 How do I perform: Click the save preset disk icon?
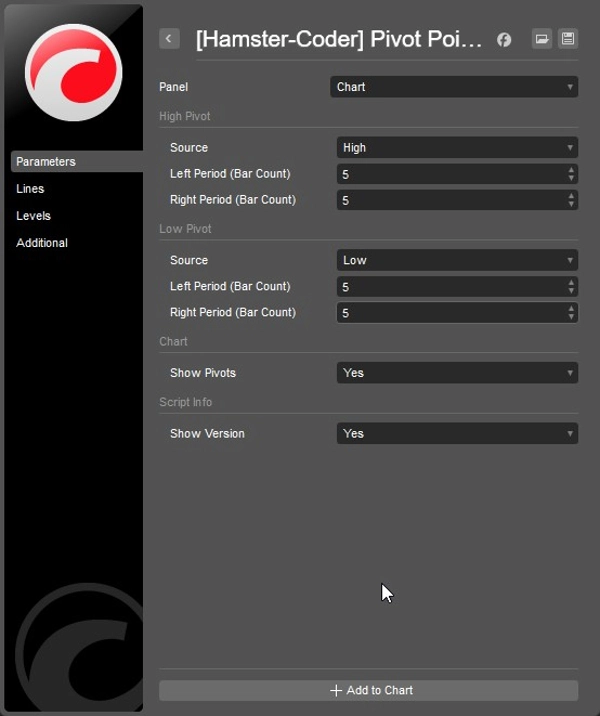568,39
